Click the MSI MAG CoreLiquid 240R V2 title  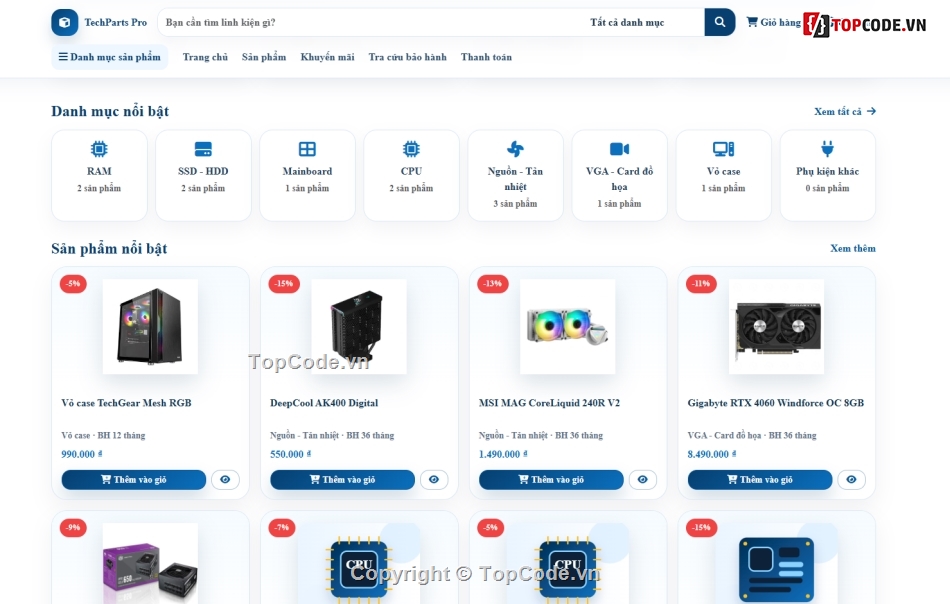pos(550,403)
